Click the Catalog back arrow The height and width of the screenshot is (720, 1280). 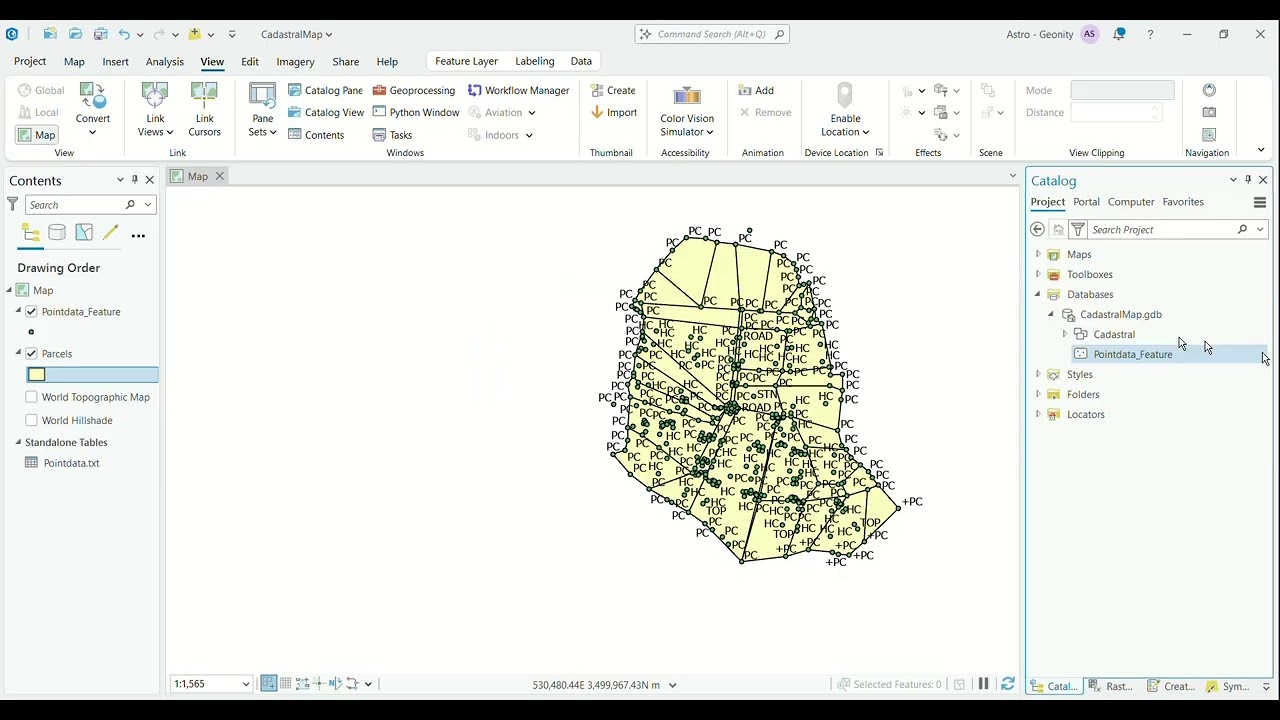1038,230
